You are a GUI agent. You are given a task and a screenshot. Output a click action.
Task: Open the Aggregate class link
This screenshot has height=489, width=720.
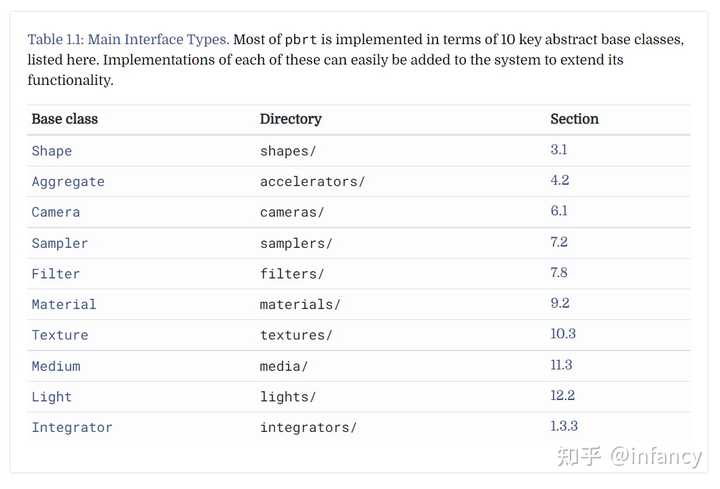tap(68, 182)
